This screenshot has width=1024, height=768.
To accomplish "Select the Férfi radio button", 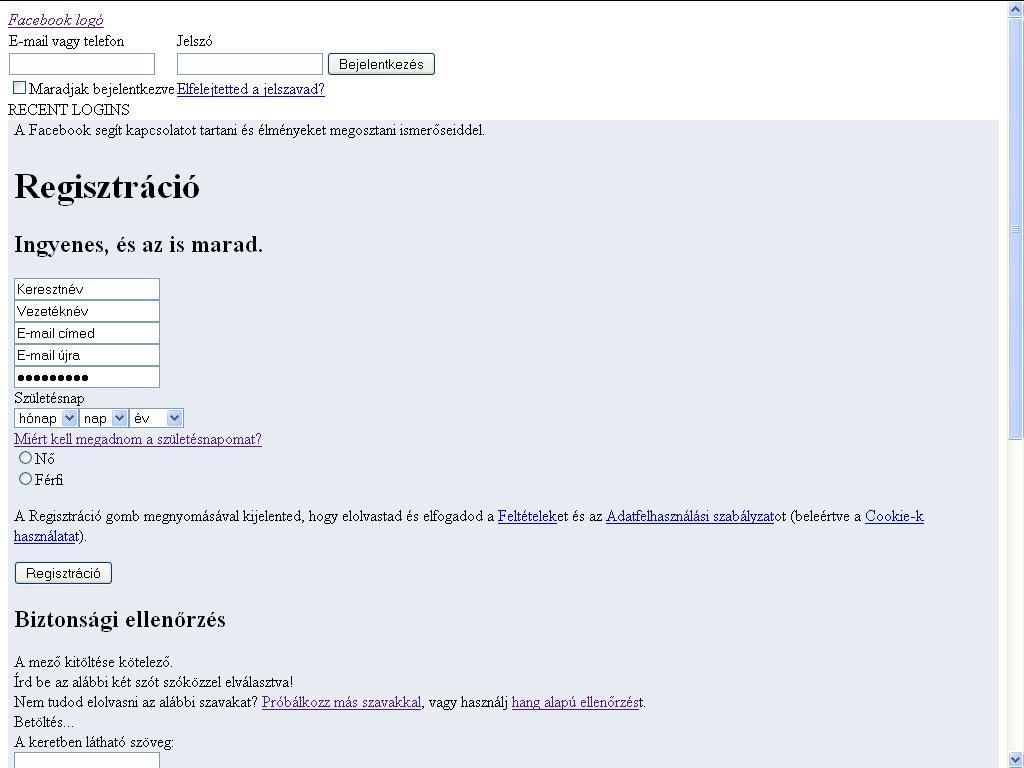I will pyautogui.click(x=25, y=479).
